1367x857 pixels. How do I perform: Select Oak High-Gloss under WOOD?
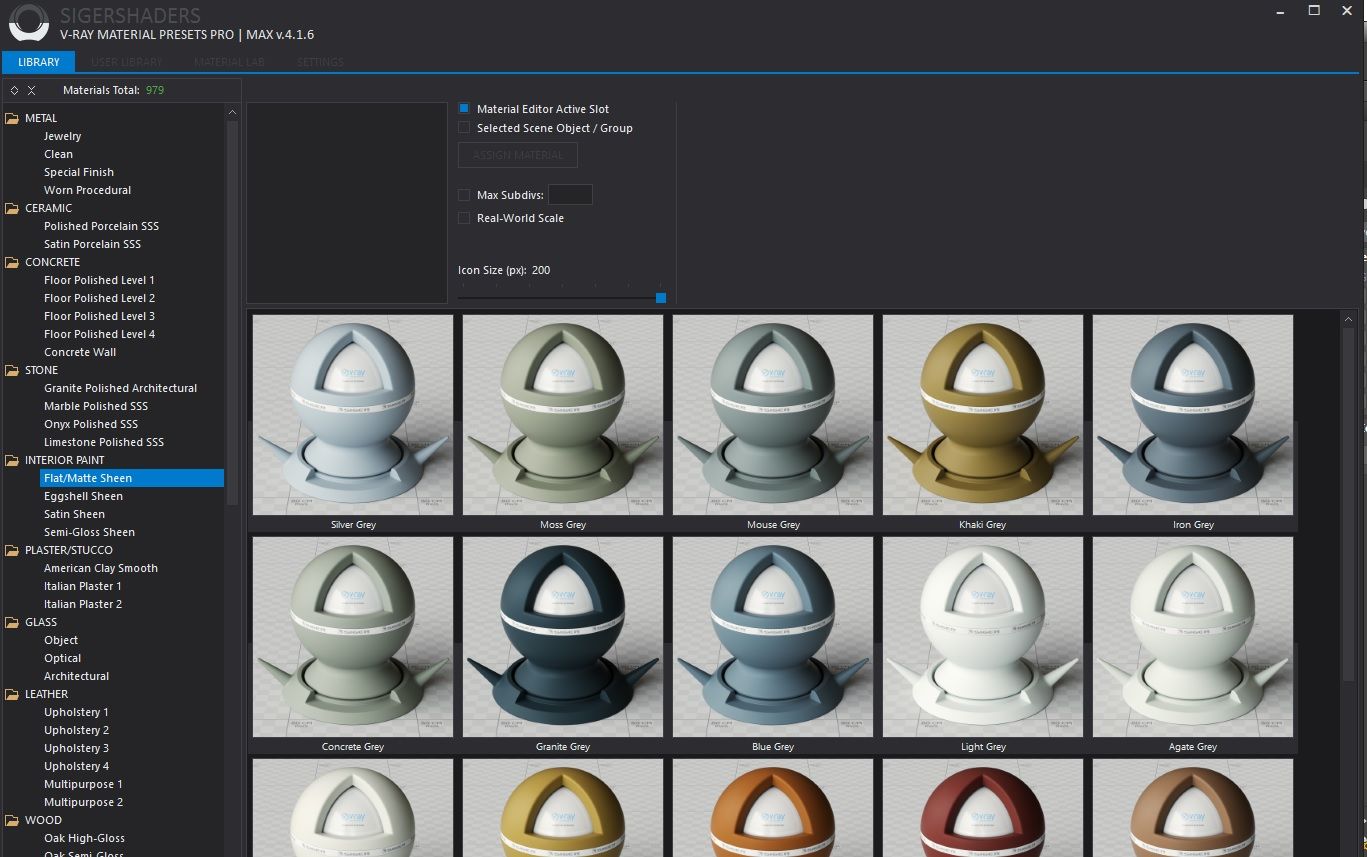(84, 838)
